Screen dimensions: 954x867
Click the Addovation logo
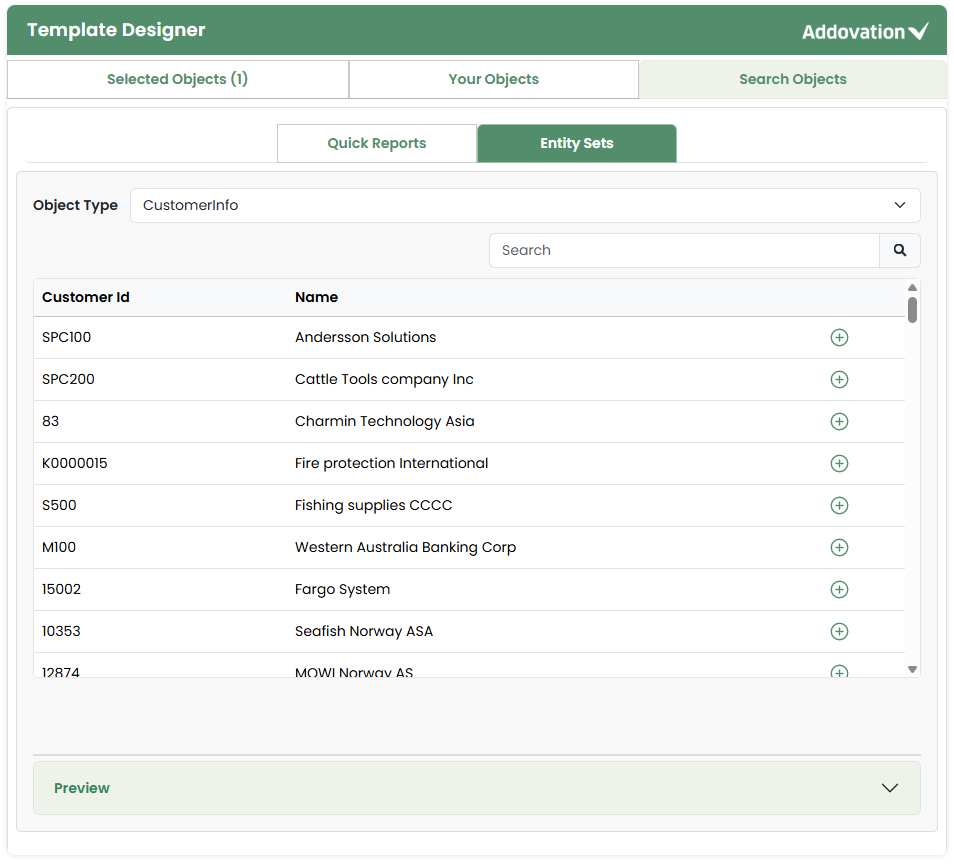(865, 32)
